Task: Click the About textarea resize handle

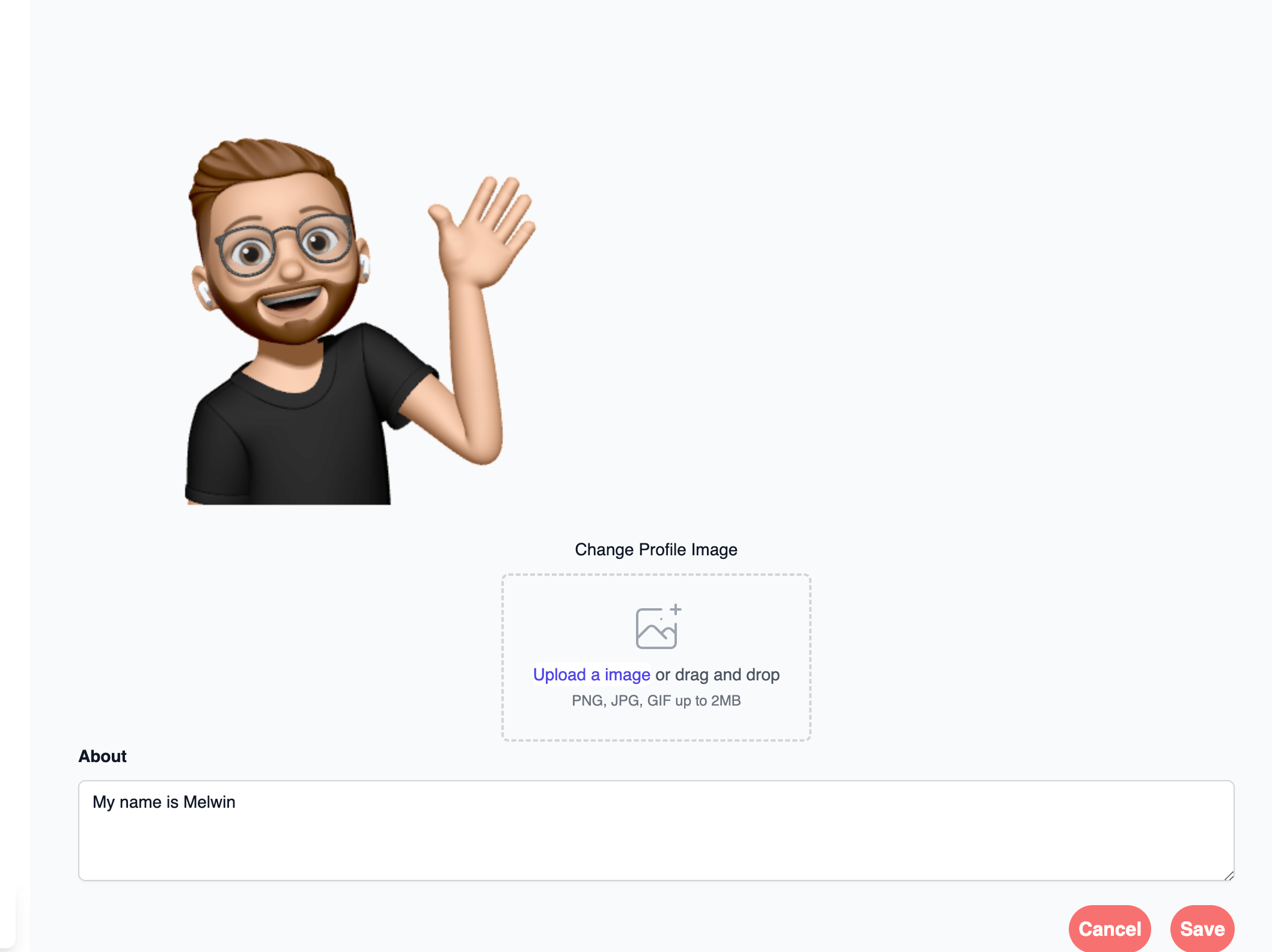Action: [x=1229, y=876]
